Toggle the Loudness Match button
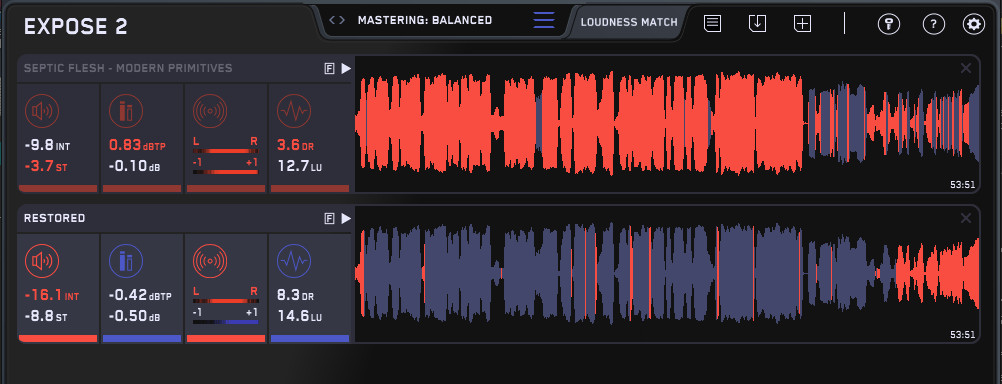 click(x=629, y=22)
